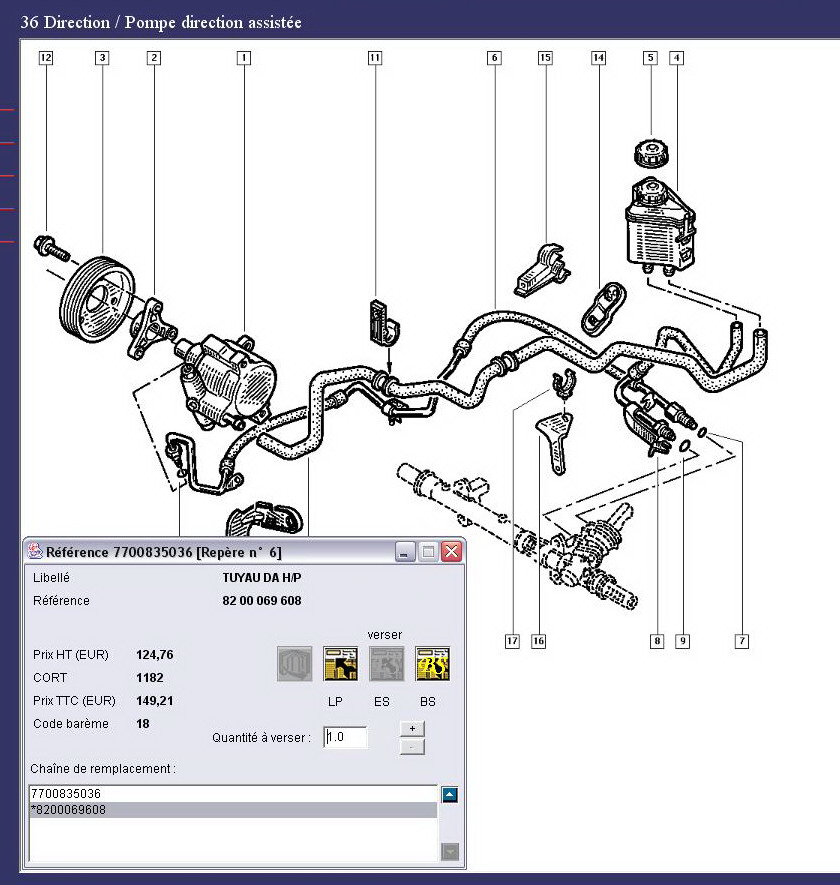Select 7700835036 in the replacement chain list
Screen dimensions: 840x885
pos(232,793)
